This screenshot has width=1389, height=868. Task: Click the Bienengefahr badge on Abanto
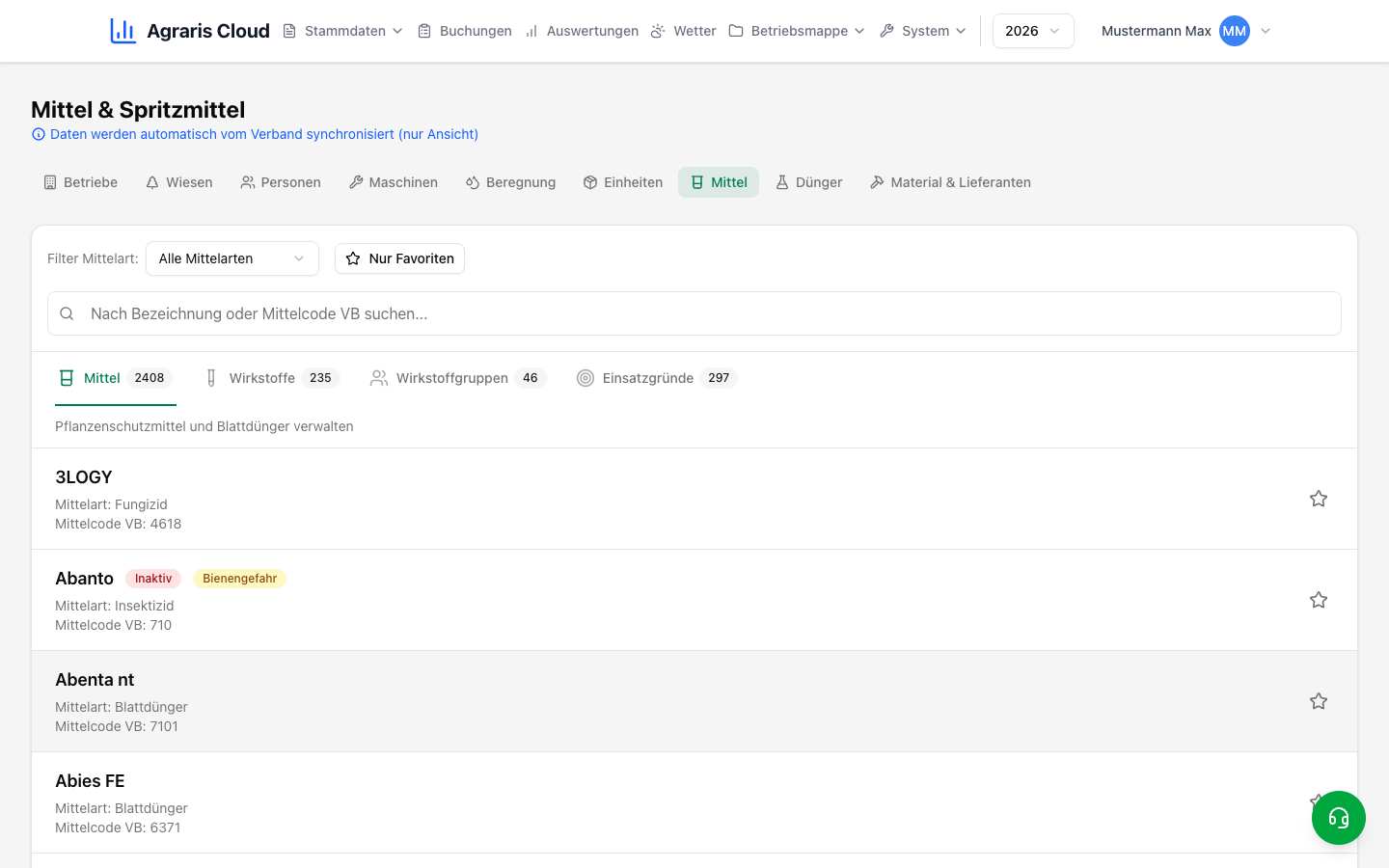coord(239,579)
